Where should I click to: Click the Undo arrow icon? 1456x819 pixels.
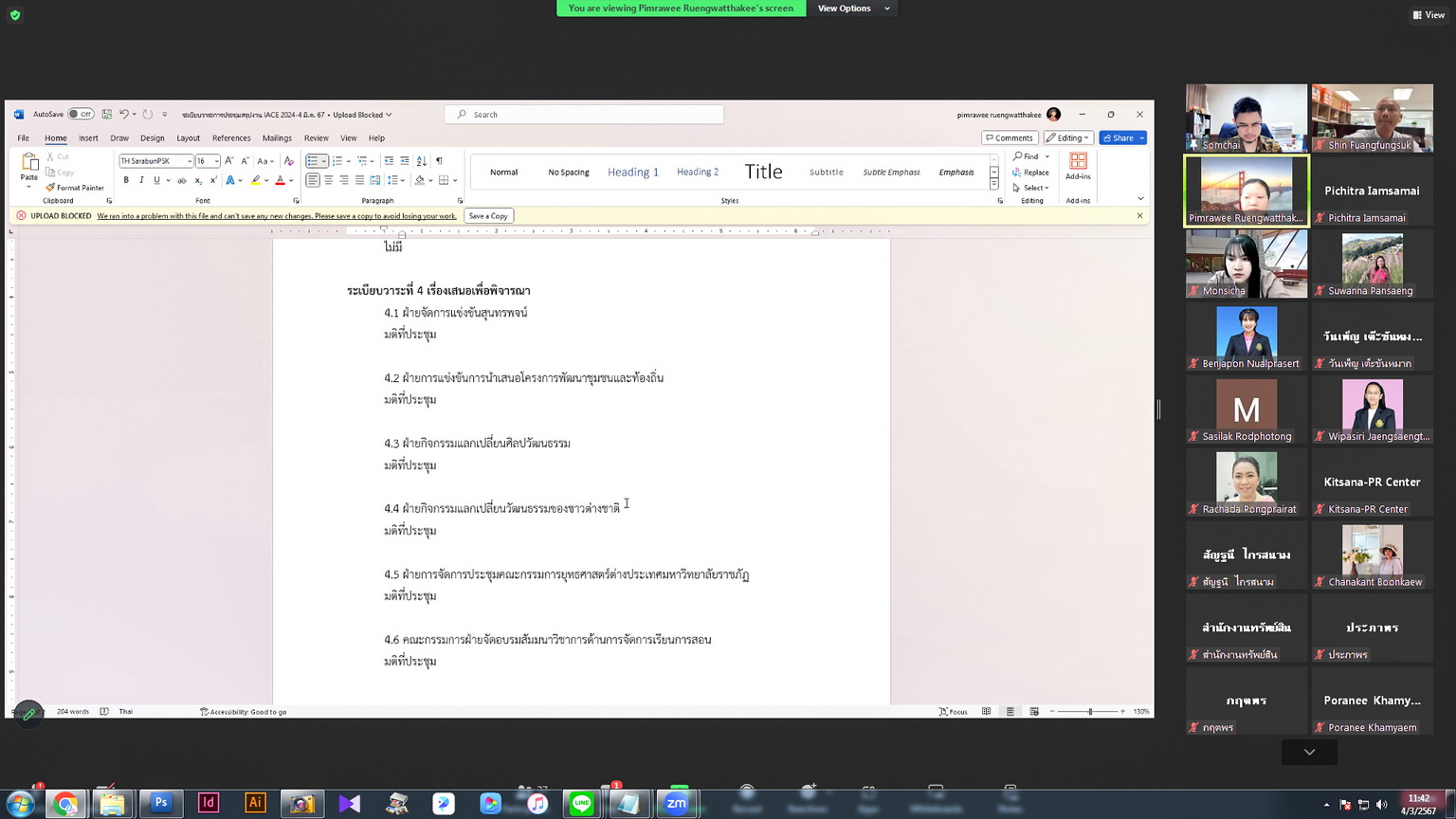coord(123,115)
